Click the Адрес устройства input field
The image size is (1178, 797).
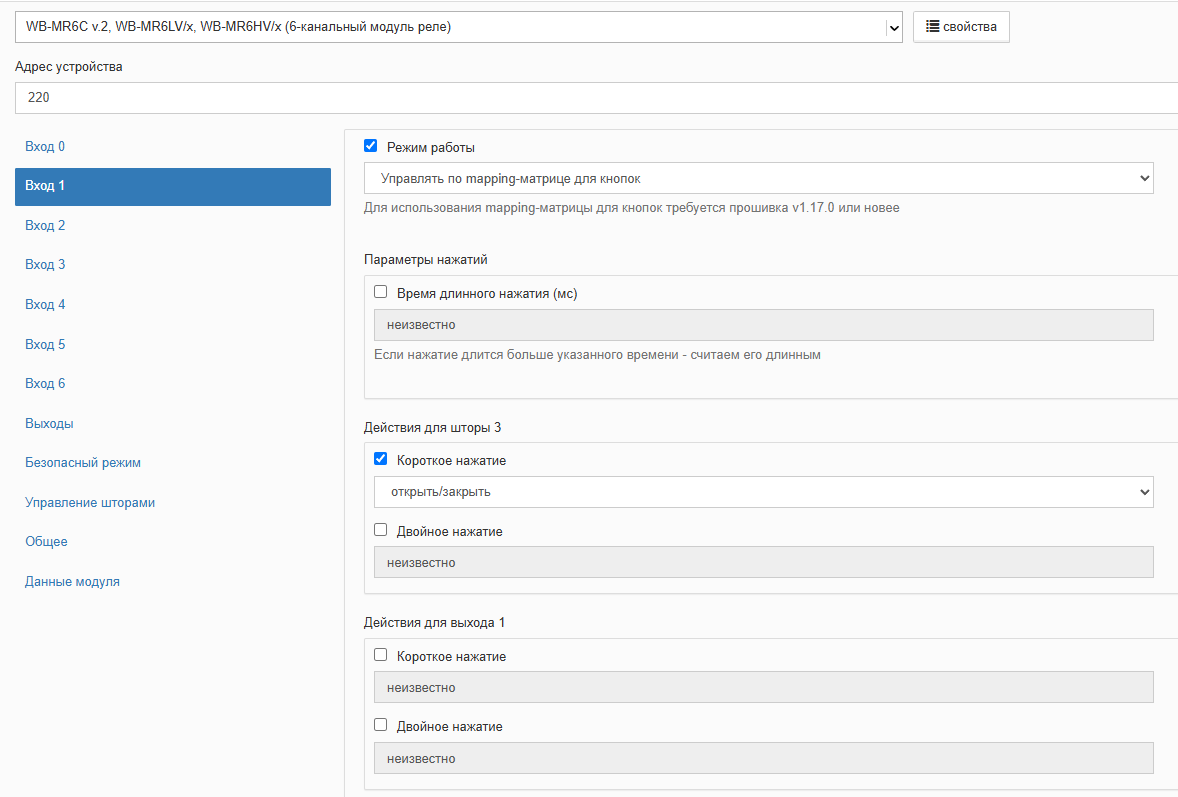pyautogui.click(x=596, y=98)
